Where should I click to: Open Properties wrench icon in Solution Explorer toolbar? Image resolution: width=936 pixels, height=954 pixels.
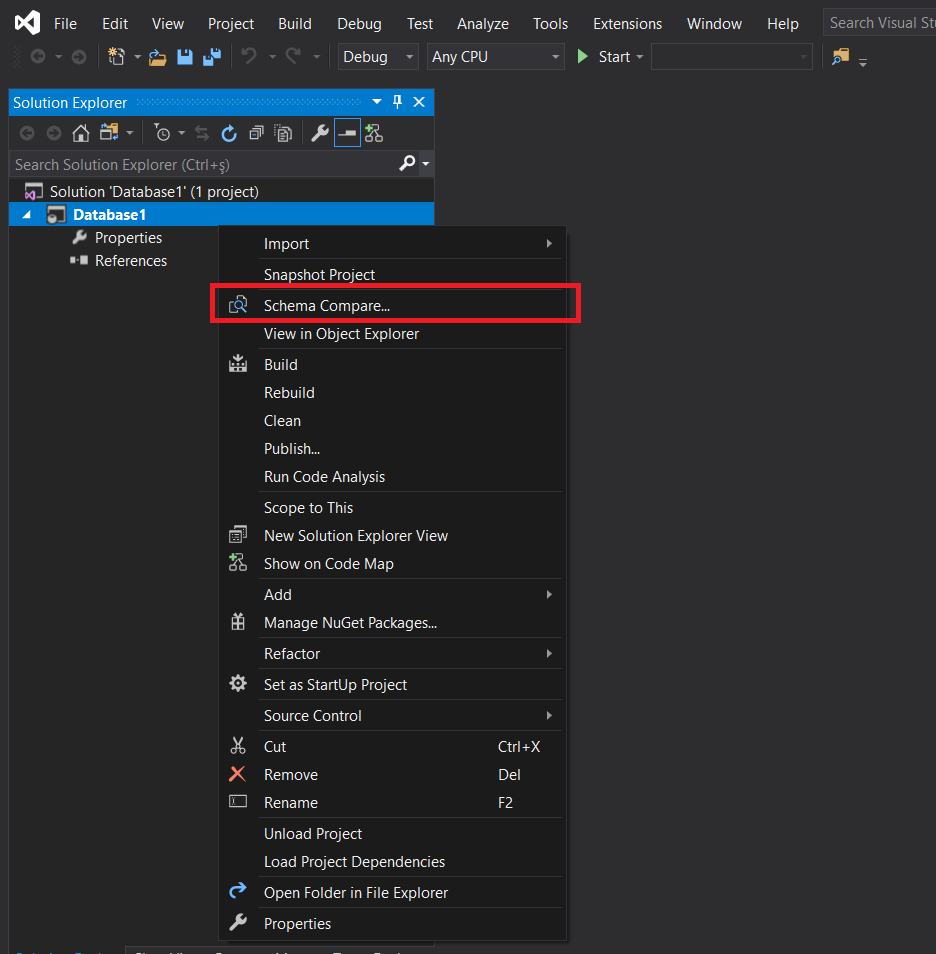[x=320, y=133]
